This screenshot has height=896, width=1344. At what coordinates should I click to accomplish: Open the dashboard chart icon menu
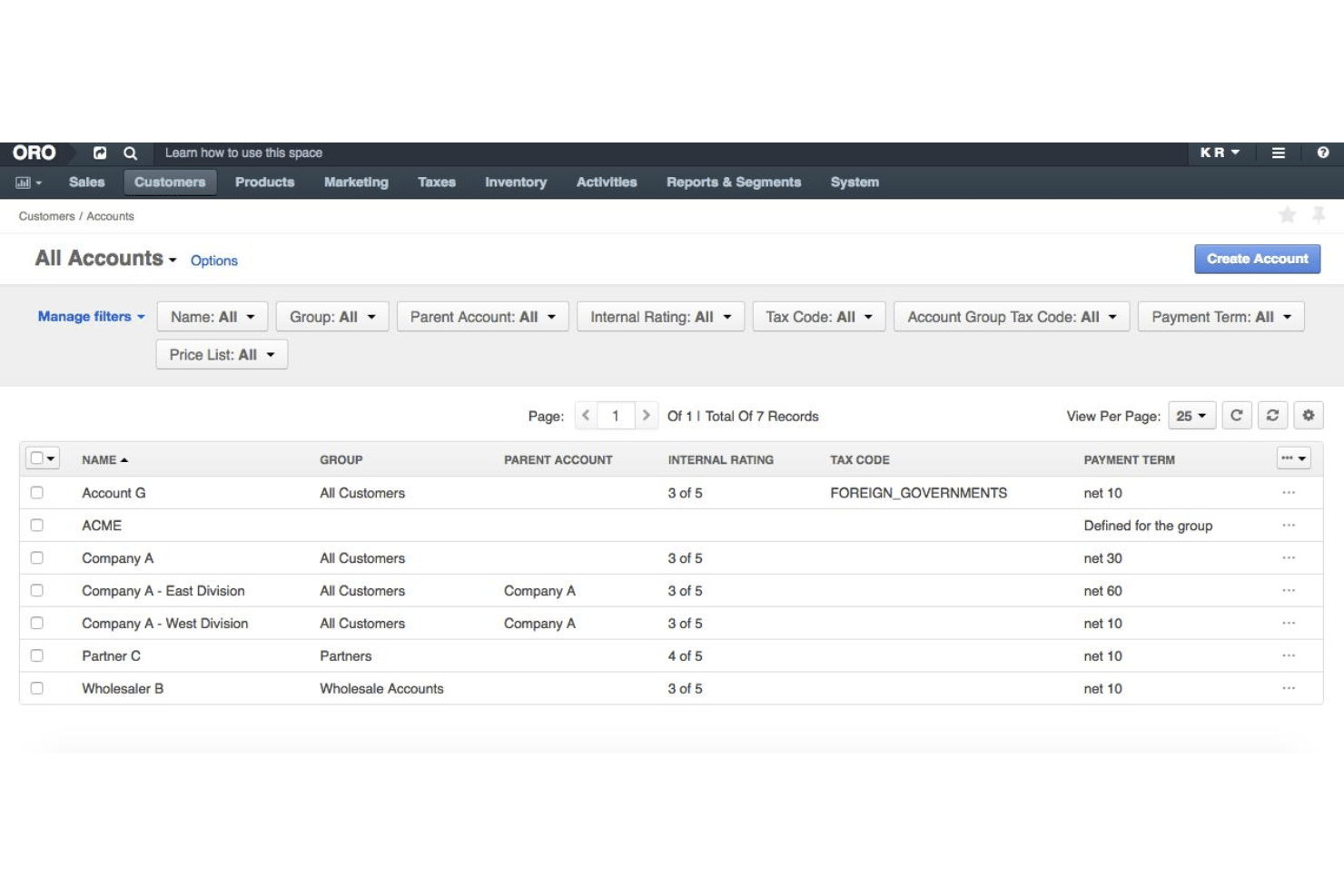(28, 182)
